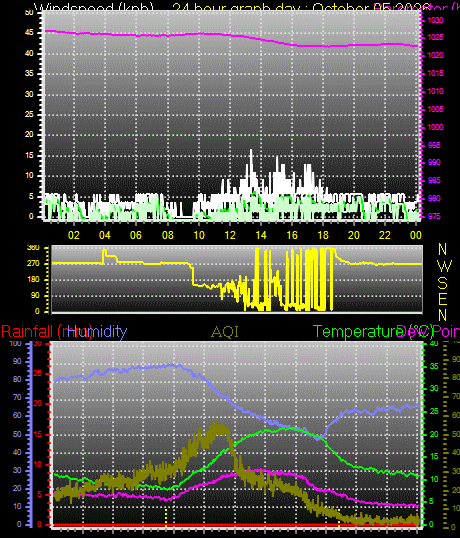This screenshot has height=538, width=460.
Task: Click 20 on the red rainfall axis
Action: tap(38, 404)
